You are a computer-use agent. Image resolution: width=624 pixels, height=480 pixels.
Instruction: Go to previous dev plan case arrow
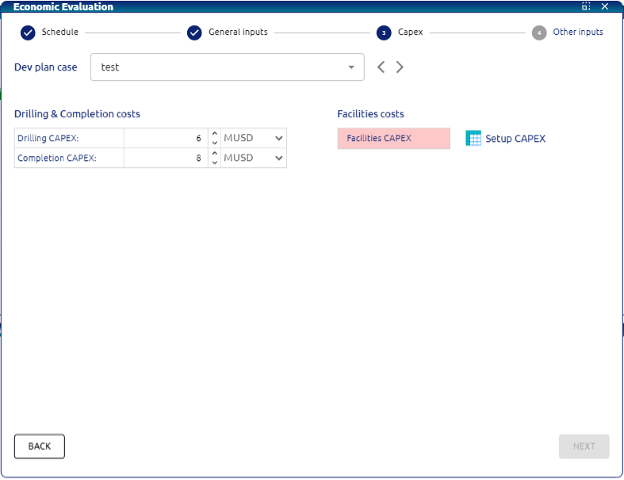(381, 68)
